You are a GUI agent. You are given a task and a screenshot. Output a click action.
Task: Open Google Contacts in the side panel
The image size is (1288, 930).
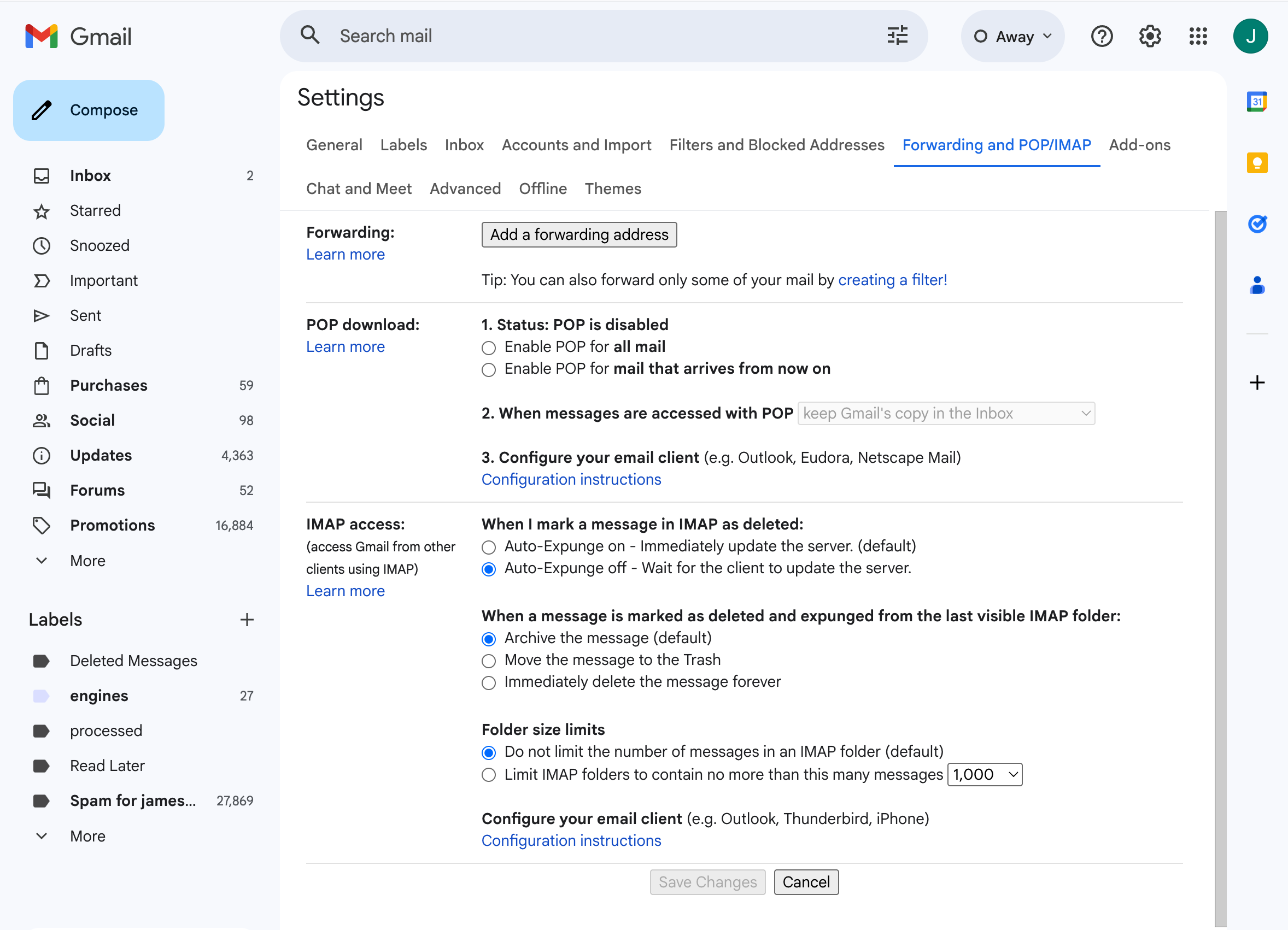1257,286
